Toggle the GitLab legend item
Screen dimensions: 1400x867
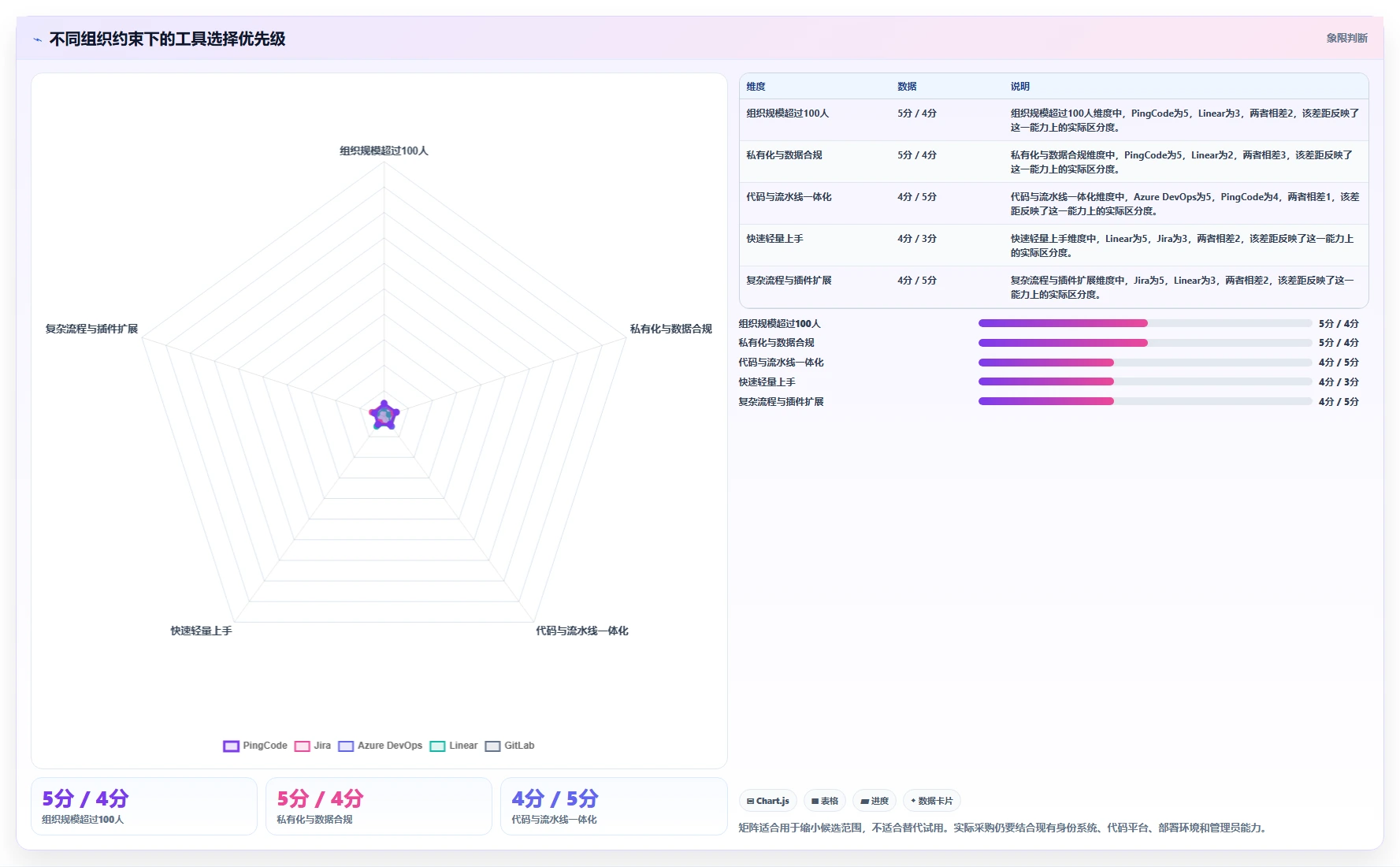[510, 746]
